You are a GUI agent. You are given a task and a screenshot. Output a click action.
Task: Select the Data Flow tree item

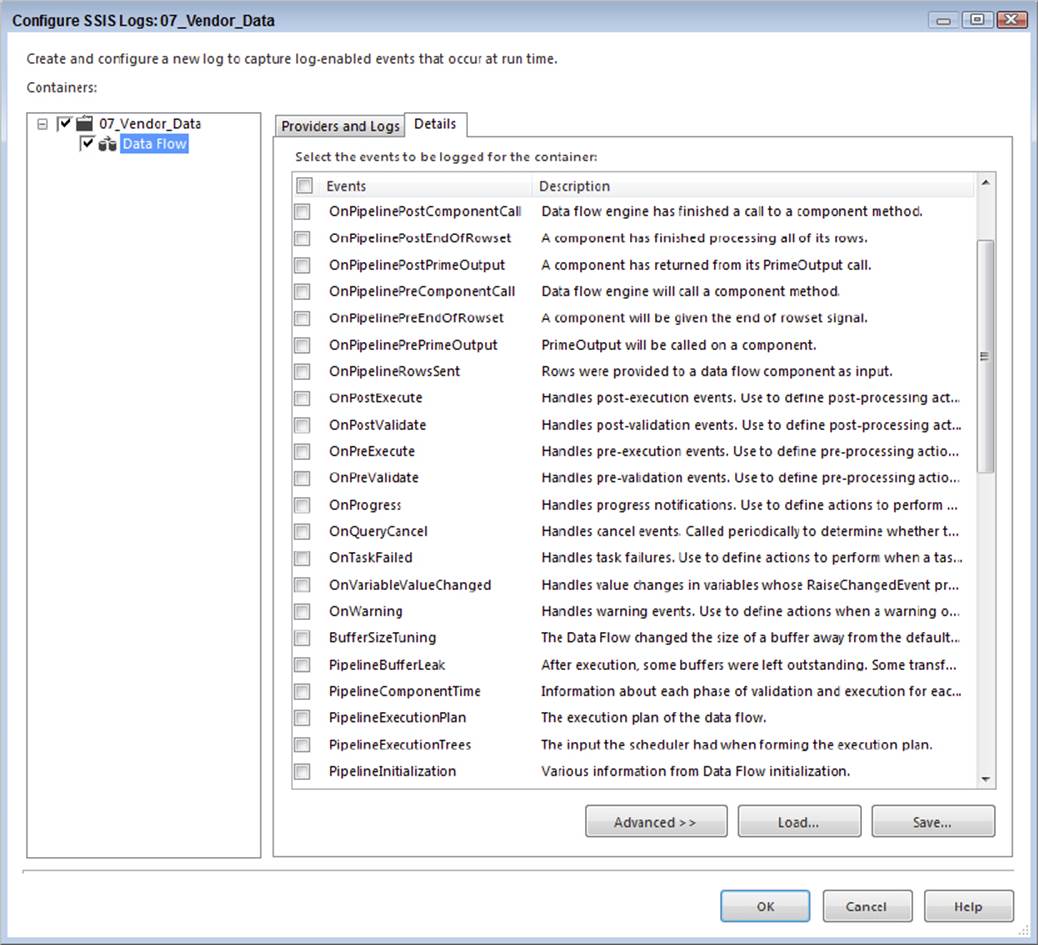click(x=154, y=144)
